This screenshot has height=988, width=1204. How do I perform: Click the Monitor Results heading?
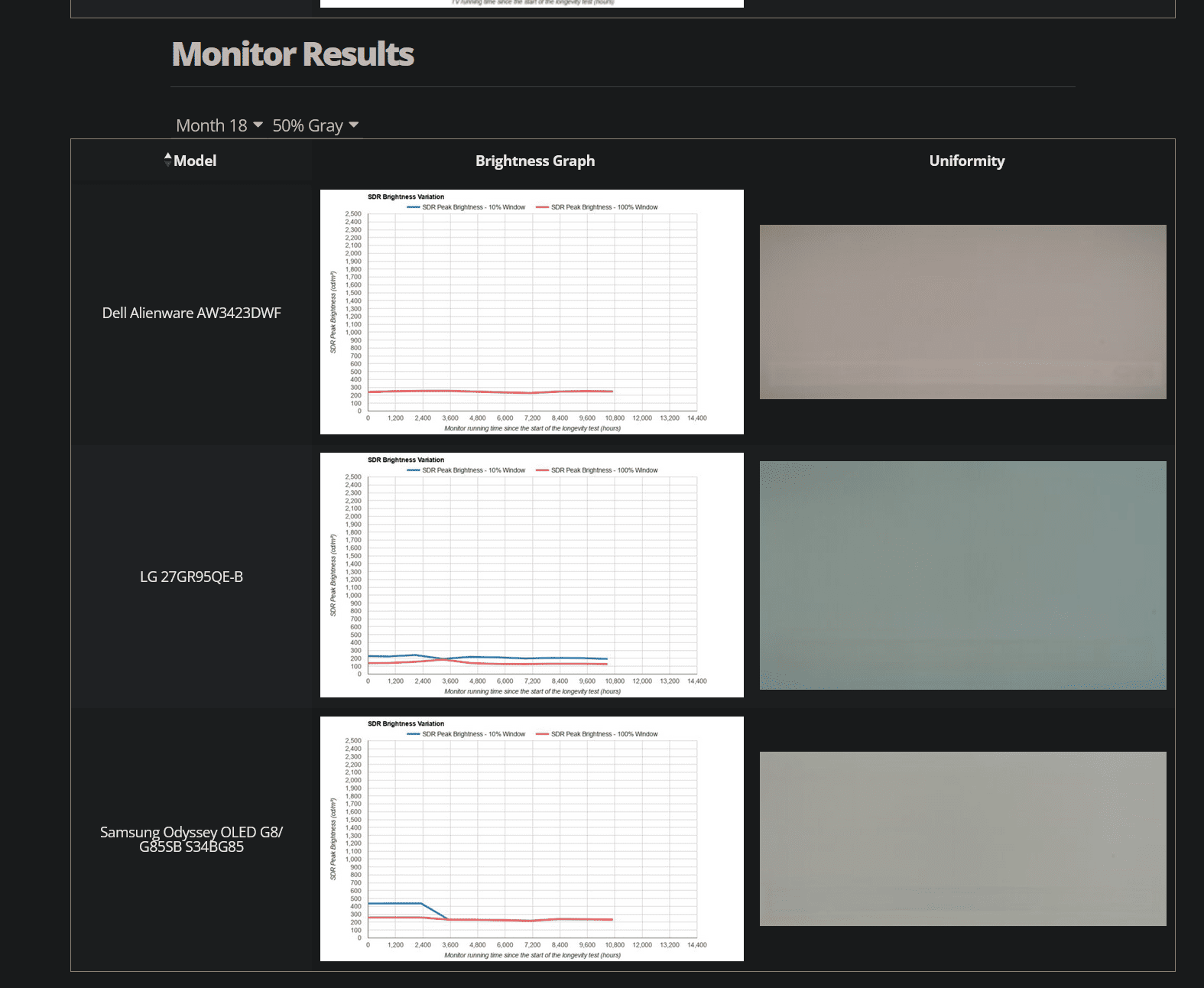(x=293, y=54)
